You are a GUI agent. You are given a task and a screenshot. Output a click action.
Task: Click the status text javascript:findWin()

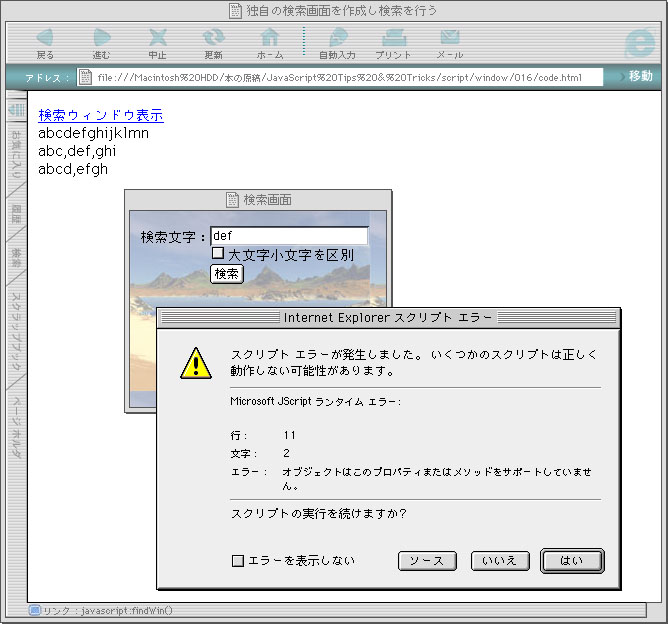[127, 610]
